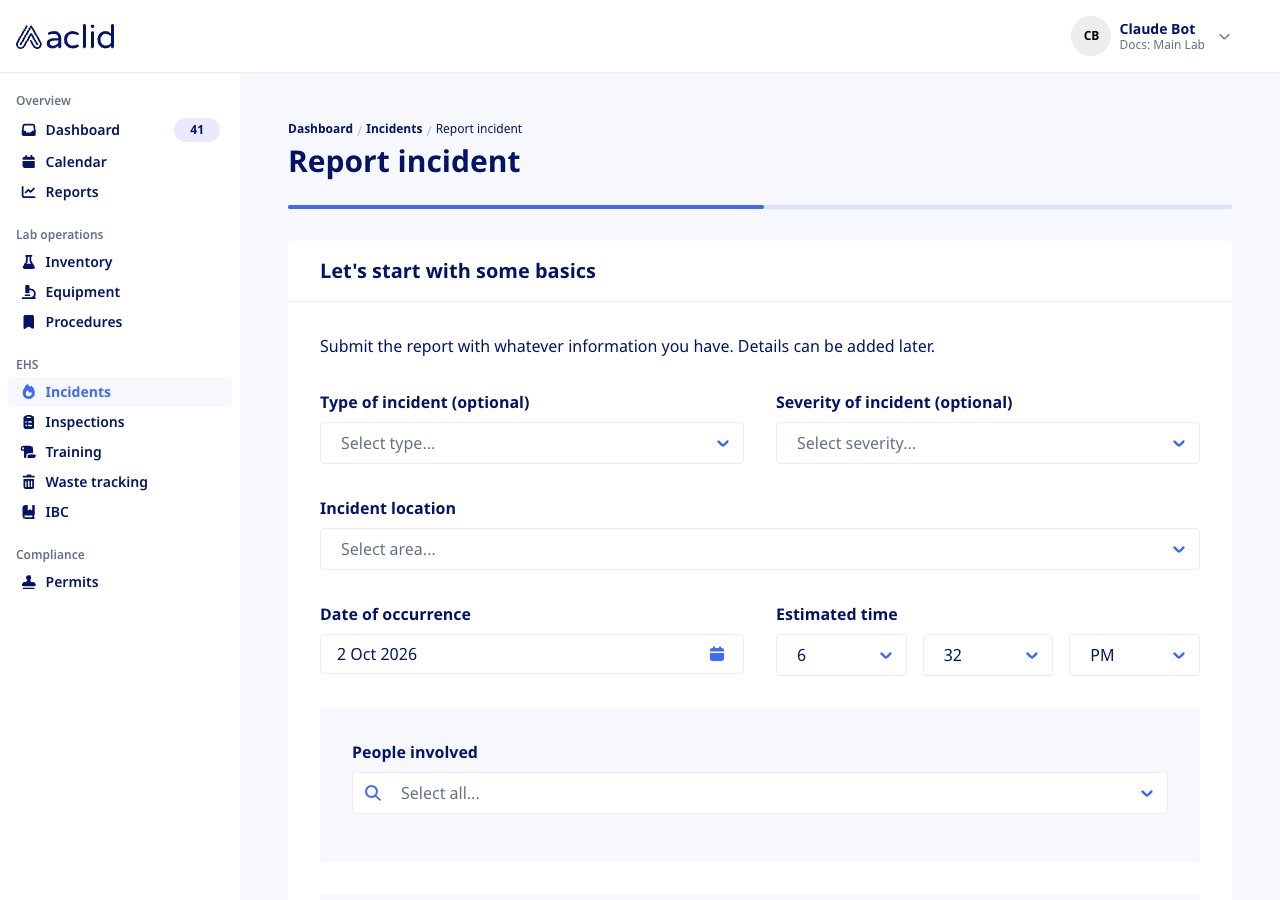Click the Incidents breadcrumb link
Viewport: 1280px width, 900px height.
pyautogui.click(x=394, y=129)
